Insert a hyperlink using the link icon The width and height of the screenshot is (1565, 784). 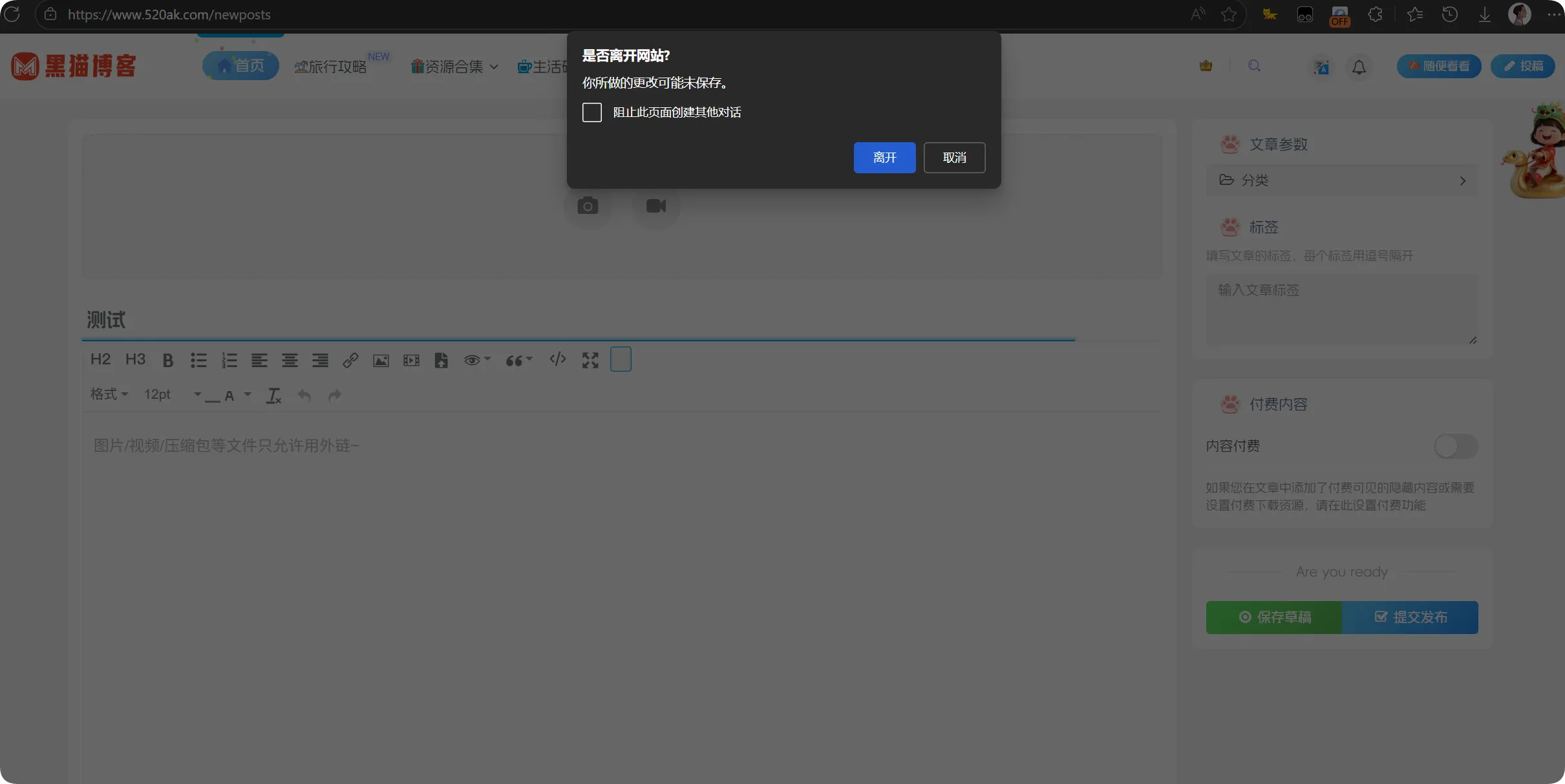tap(350, 360)
